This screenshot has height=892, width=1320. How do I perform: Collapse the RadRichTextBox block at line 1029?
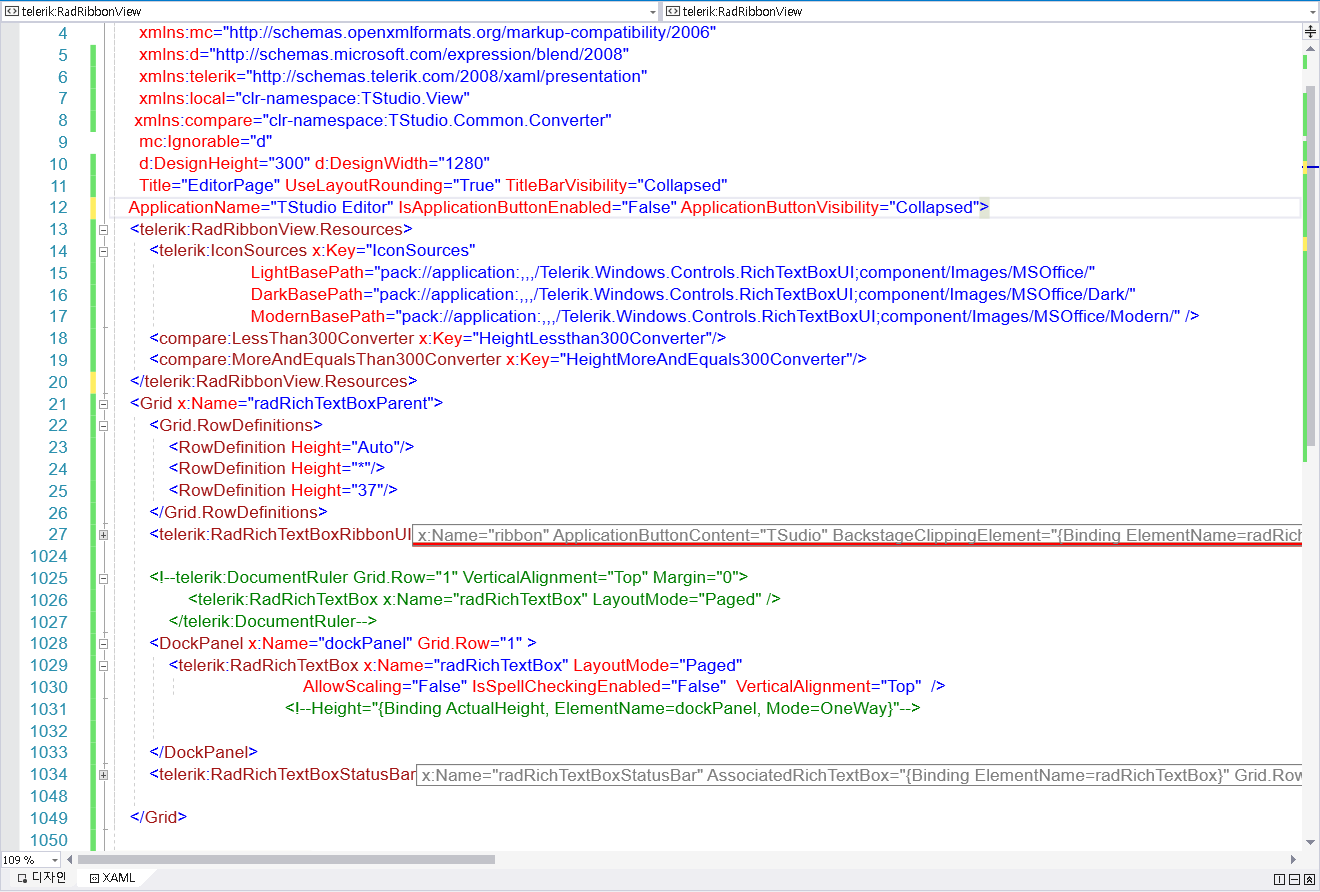coord(104,665)
